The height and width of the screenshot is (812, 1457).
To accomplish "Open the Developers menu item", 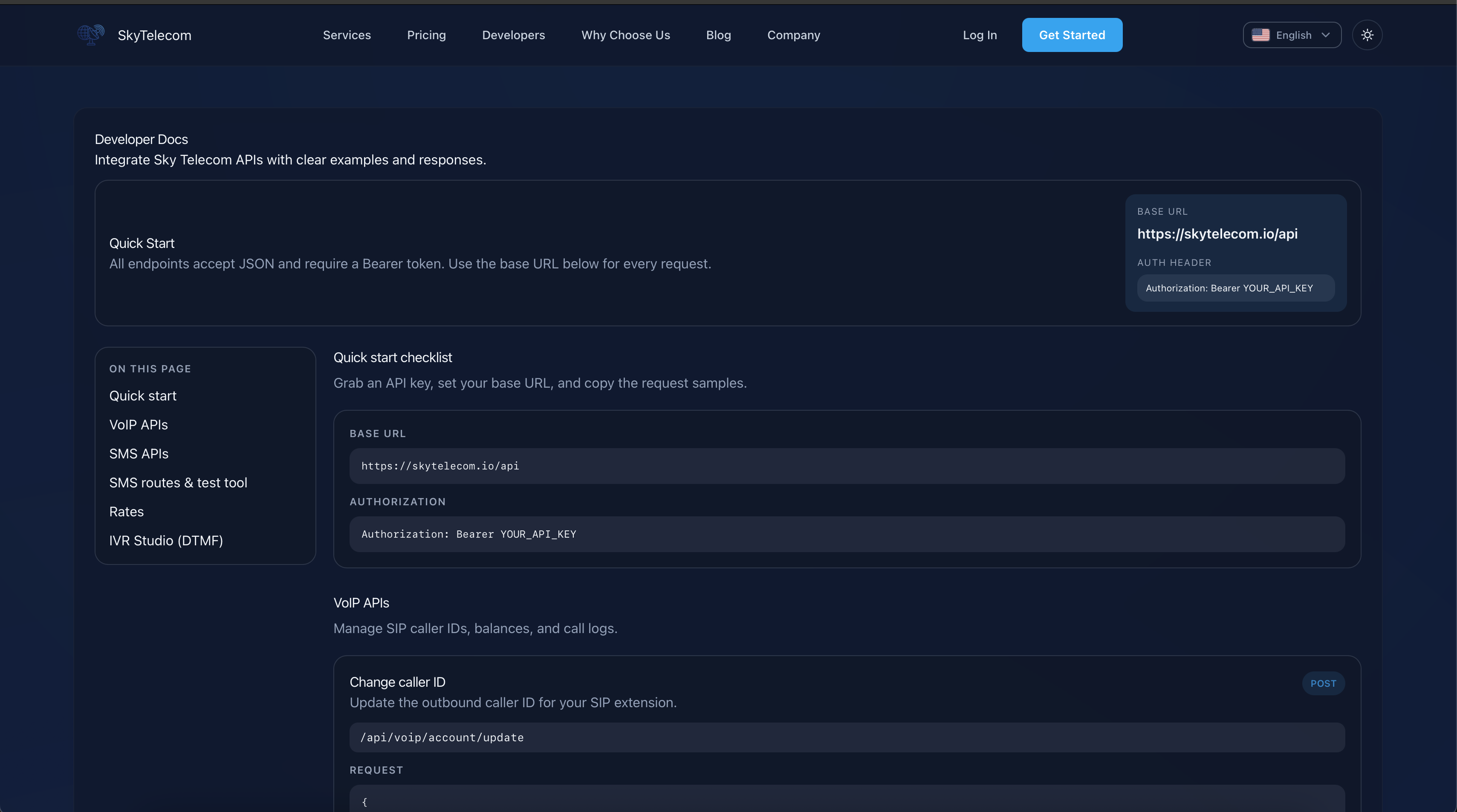I will point(514,35).
